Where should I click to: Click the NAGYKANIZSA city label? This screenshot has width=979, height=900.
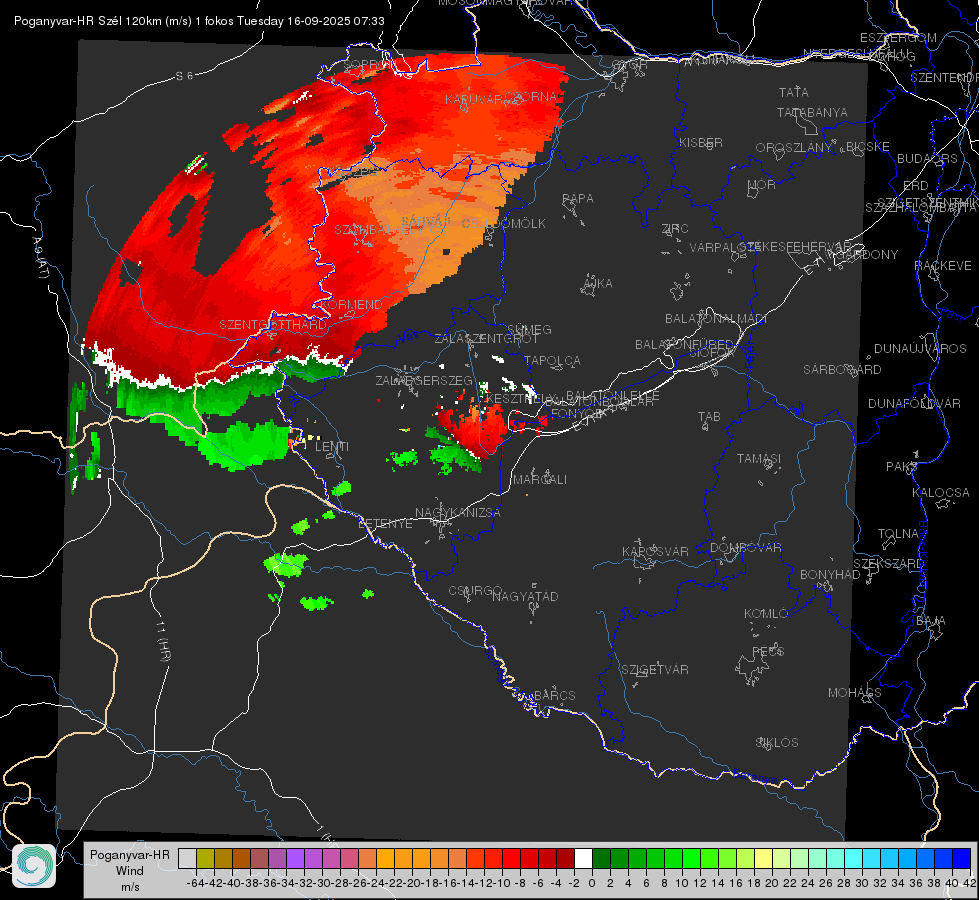coord(458,513)
